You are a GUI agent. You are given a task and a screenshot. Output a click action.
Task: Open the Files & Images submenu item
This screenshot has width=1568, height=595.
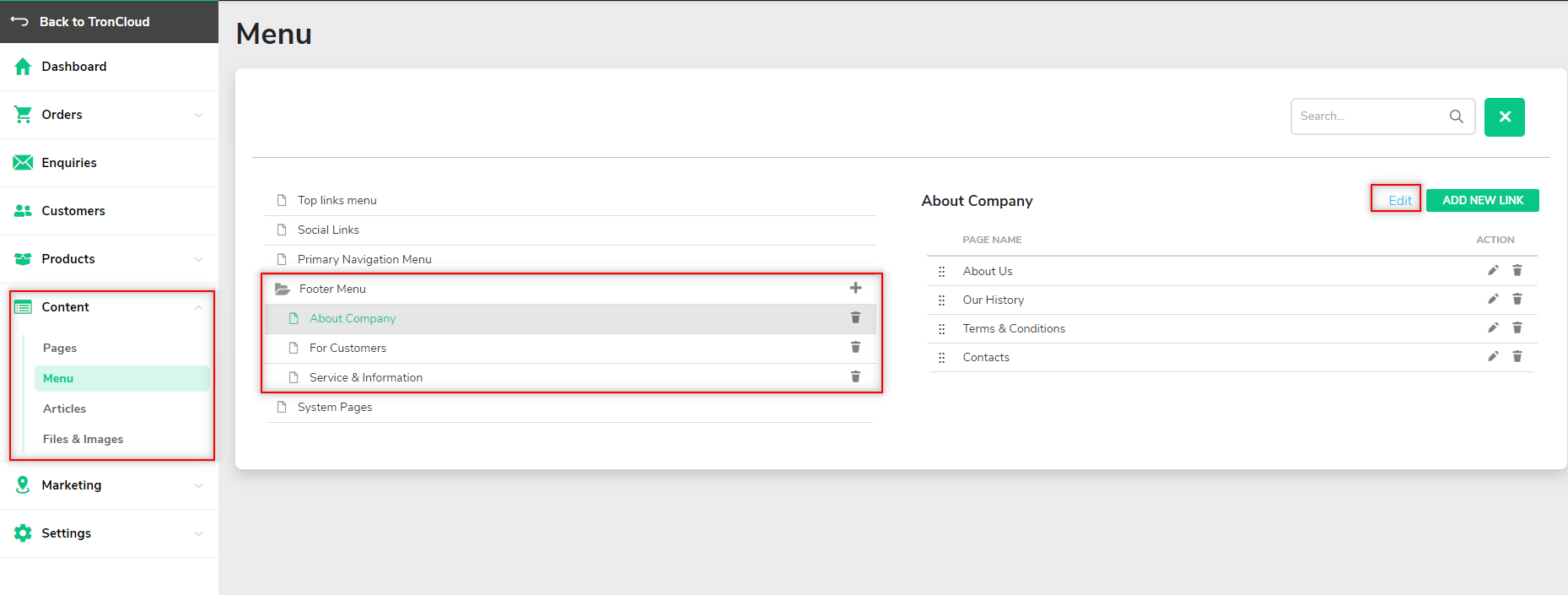pos(83,439)
